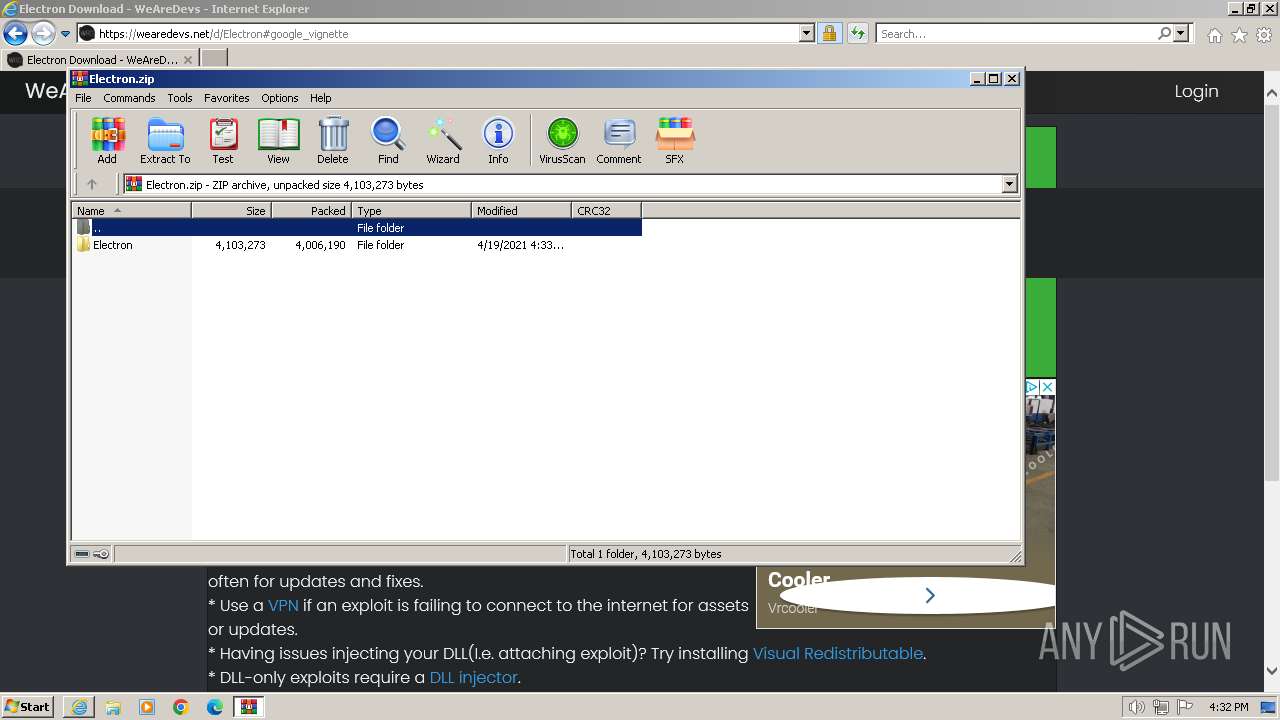Select the parent '..' folder row
The width and height of the screenshot is (1280, 720).
(x=356, y=228)
